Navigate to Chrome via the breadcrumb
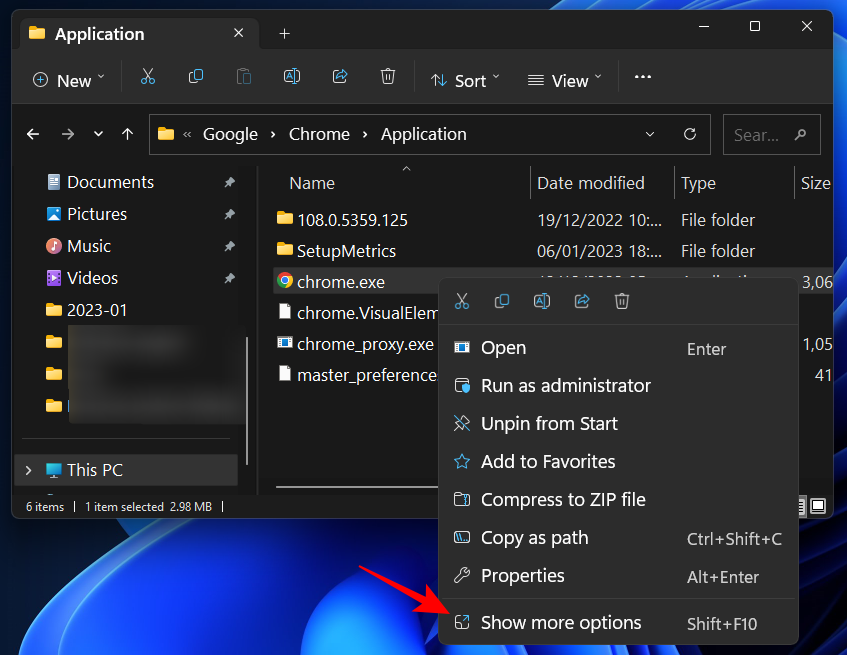 tap(319, 134)
